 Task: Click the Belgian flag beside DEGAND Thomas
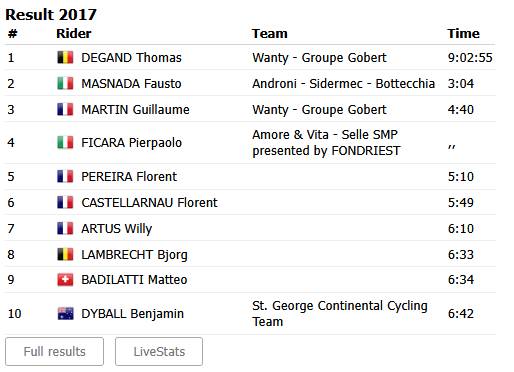click(x=65, y=57)
